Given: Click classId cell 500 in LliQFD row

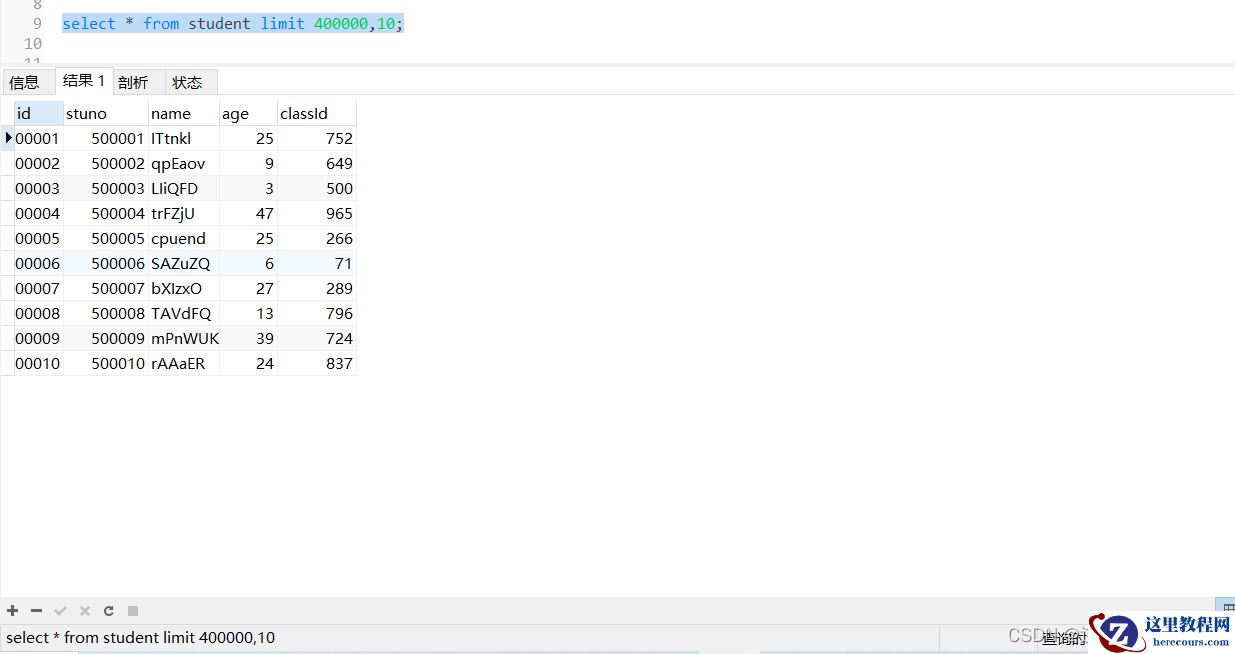Looking at the screenshot, I should click(317, 188).
